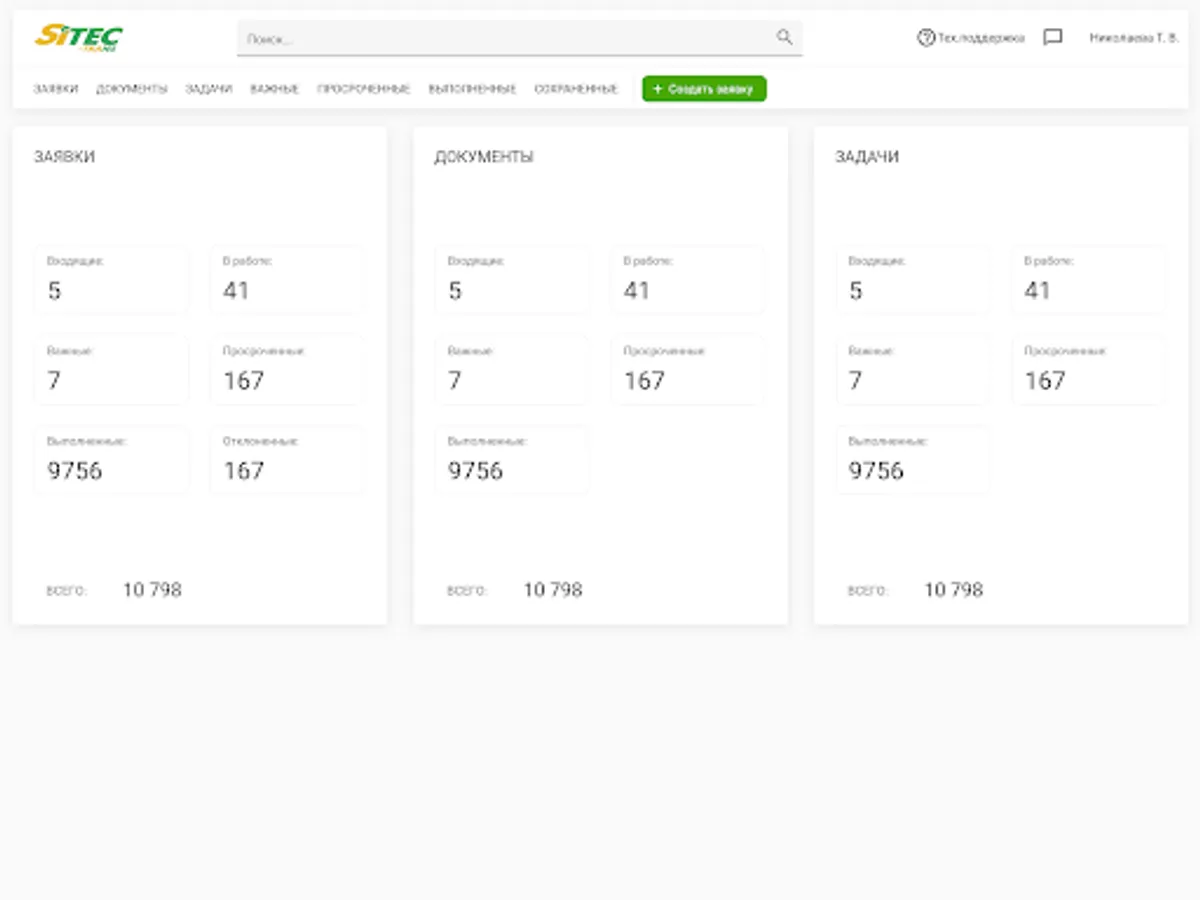
Task: Select В работе tile in Документы card
Action: [x=688, y=280]
